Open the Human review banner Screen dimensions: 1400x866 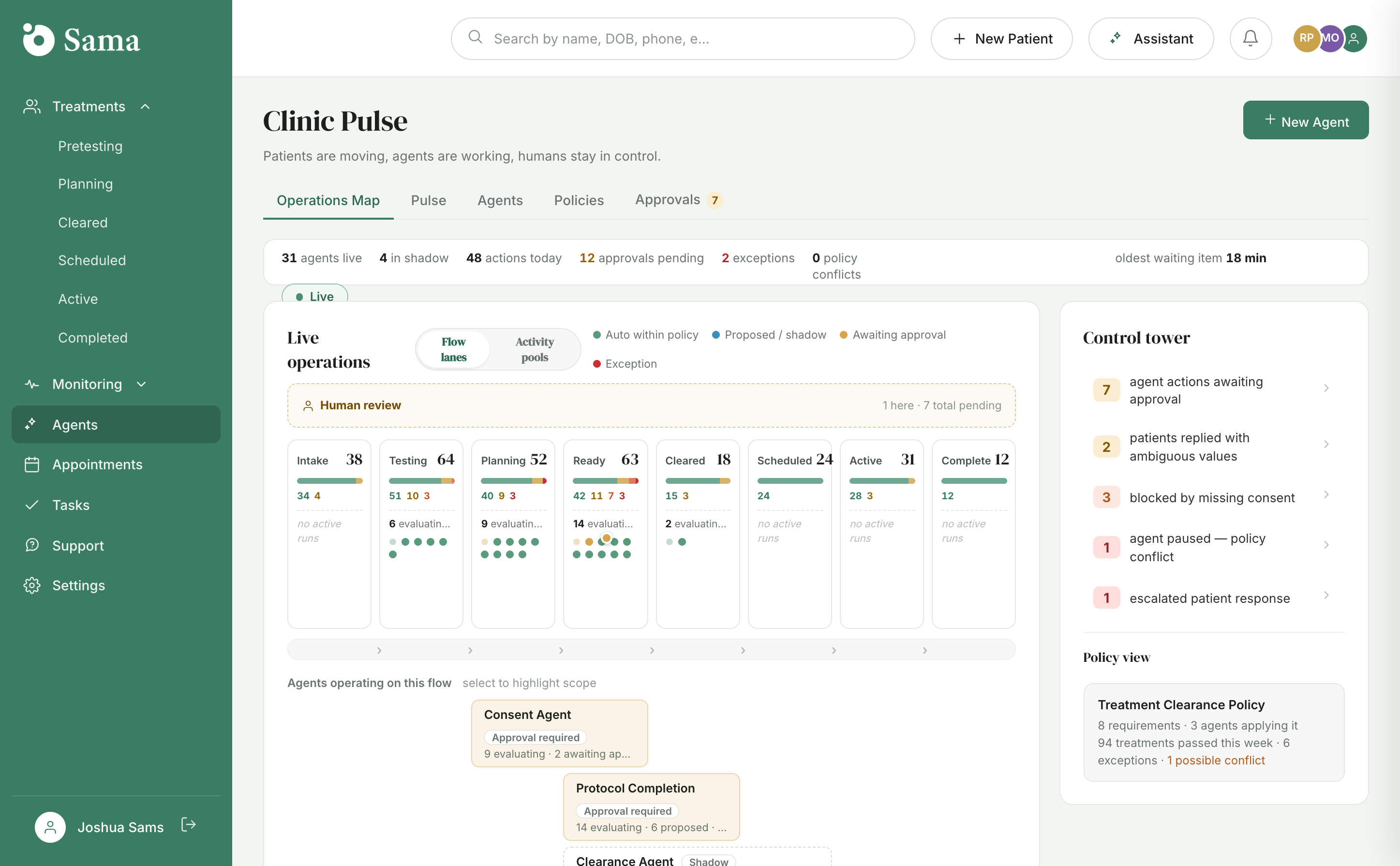[651, 405]
